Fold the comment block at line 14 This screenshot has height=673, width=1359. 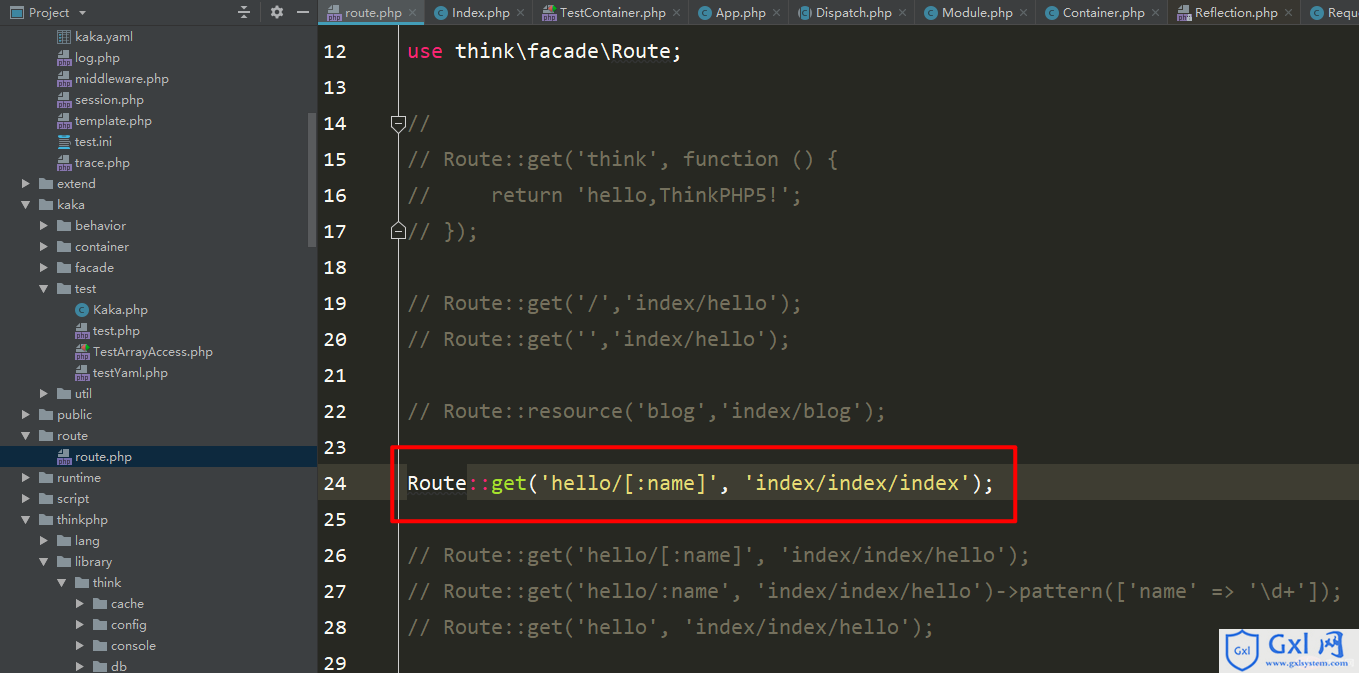click(398, 123)
